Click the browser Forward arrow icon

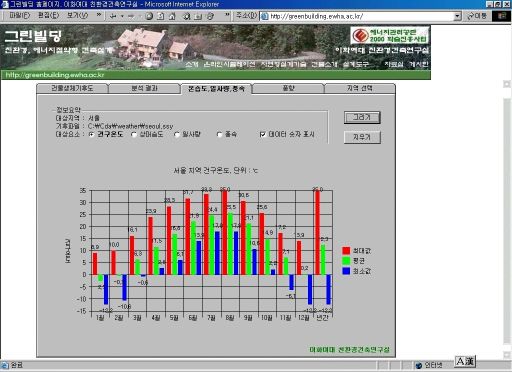point(131,16)
